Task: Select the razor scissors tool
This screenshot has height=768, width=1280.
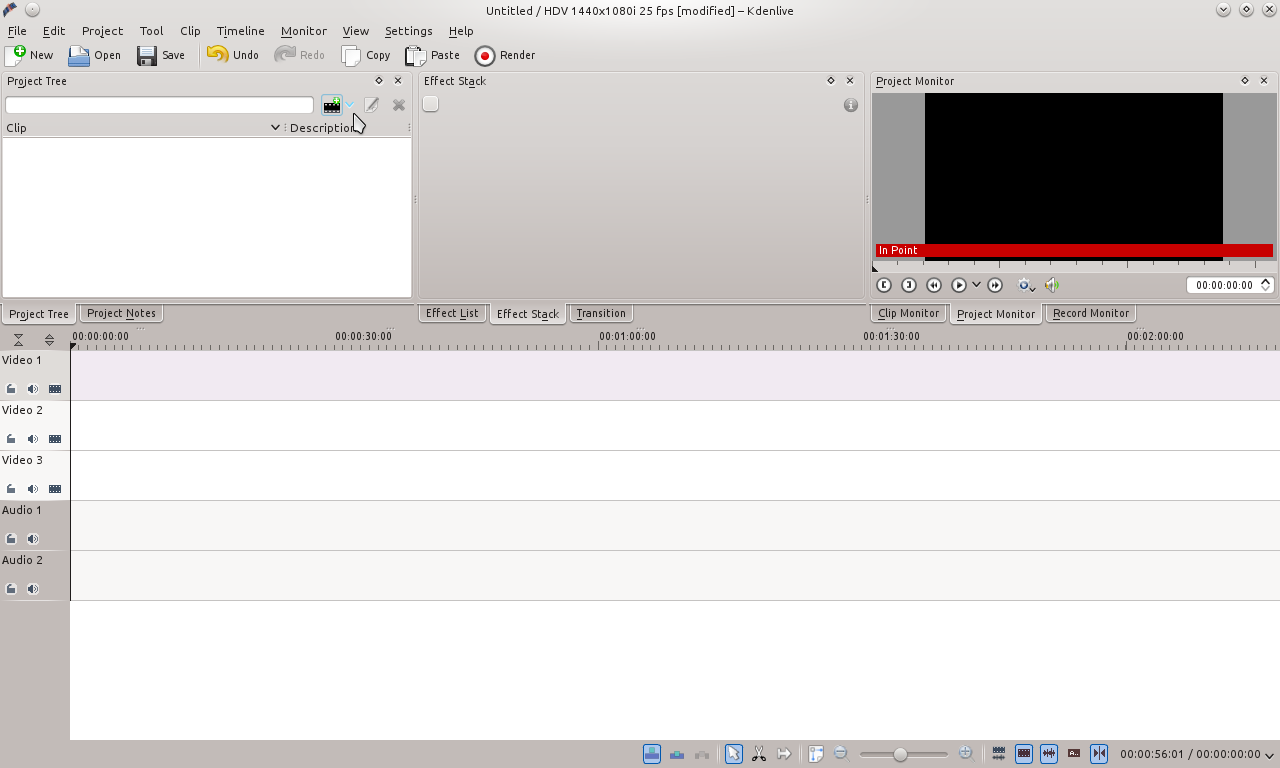Action: pos(759,754)
